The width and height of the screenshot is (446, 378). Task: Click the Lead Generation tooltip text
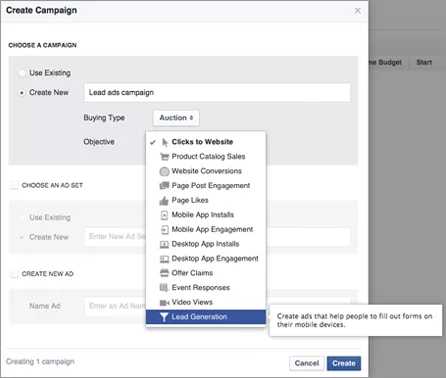355,320
